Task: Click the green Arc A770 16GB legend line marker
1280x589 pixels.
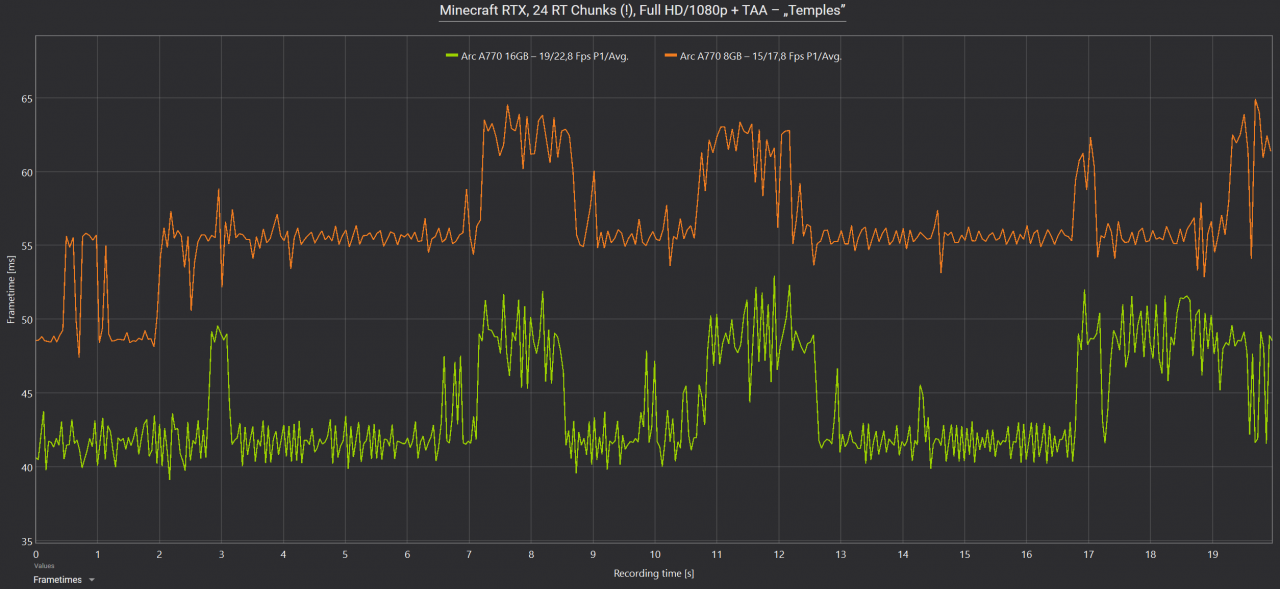Action: click(451, 57)
